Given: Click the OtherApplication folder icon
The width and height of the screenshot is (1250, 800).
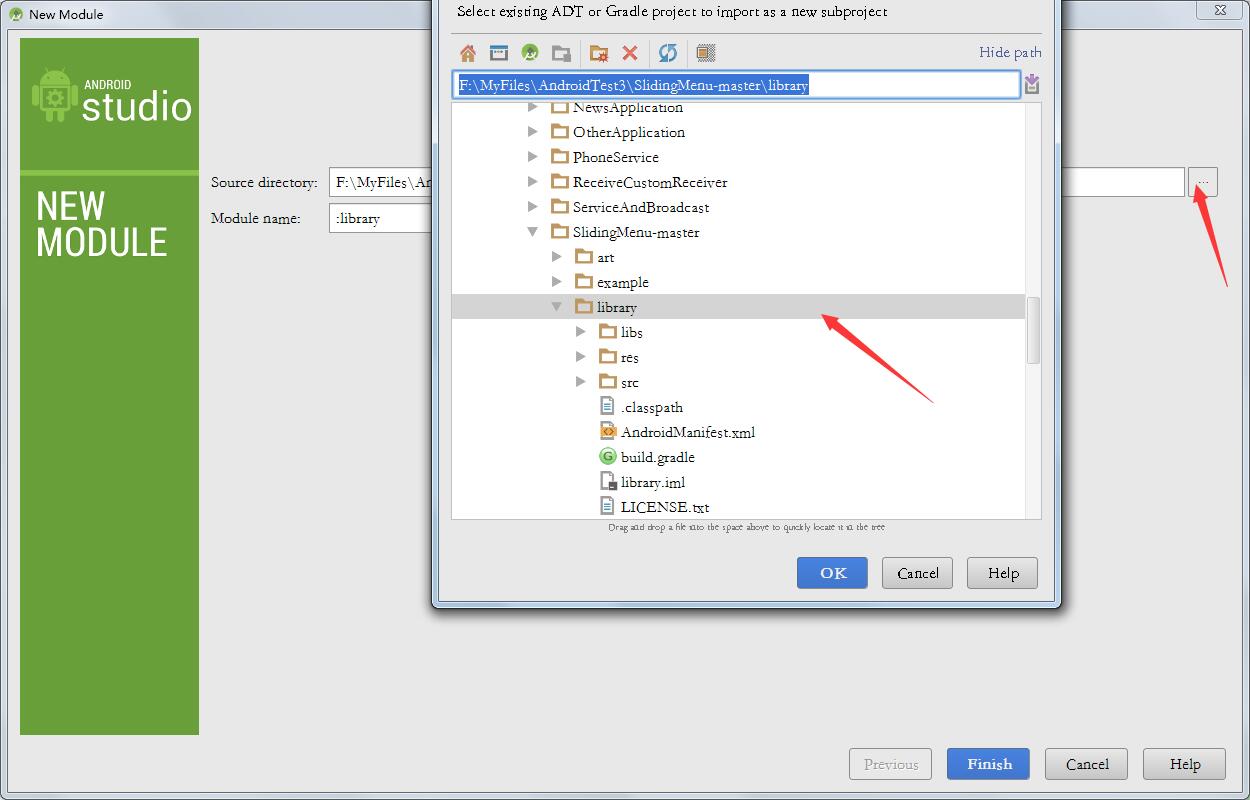Looking at the screenshot, I should point(560,132).
